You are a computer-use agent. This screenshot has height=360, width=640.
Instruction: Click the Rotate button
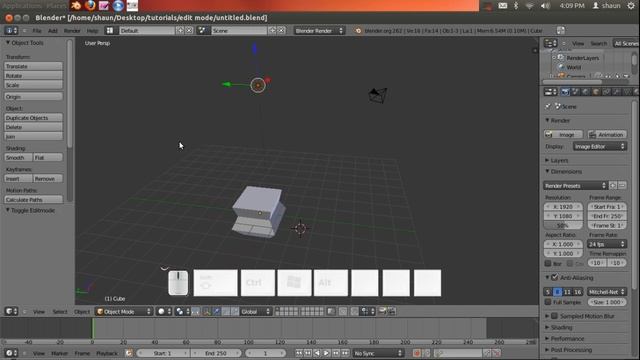(x=33, y=76)
